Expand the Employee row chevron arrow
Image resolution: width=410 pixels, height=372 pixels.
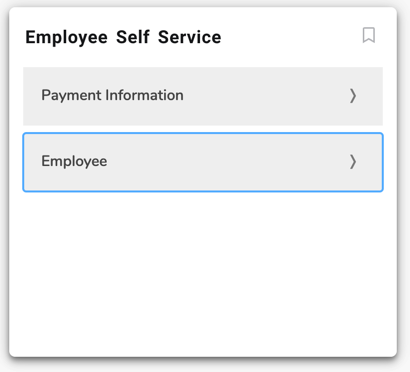353,162
